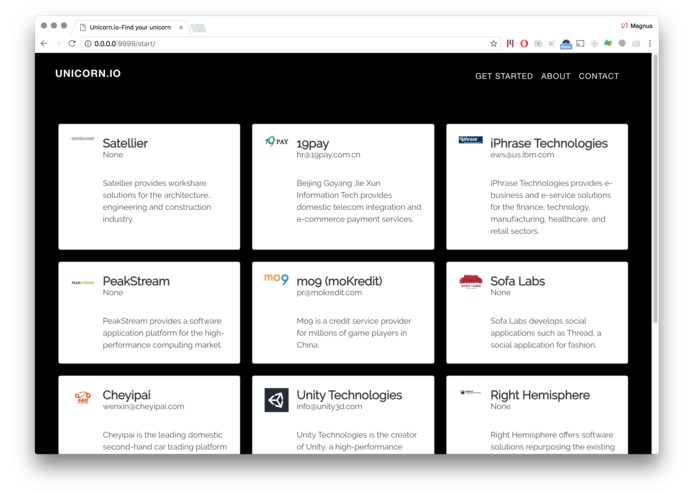Viewport: 695px width, 494px height.
Task: Bookmark this page with the star icon
Action: (x=493, y=43)
